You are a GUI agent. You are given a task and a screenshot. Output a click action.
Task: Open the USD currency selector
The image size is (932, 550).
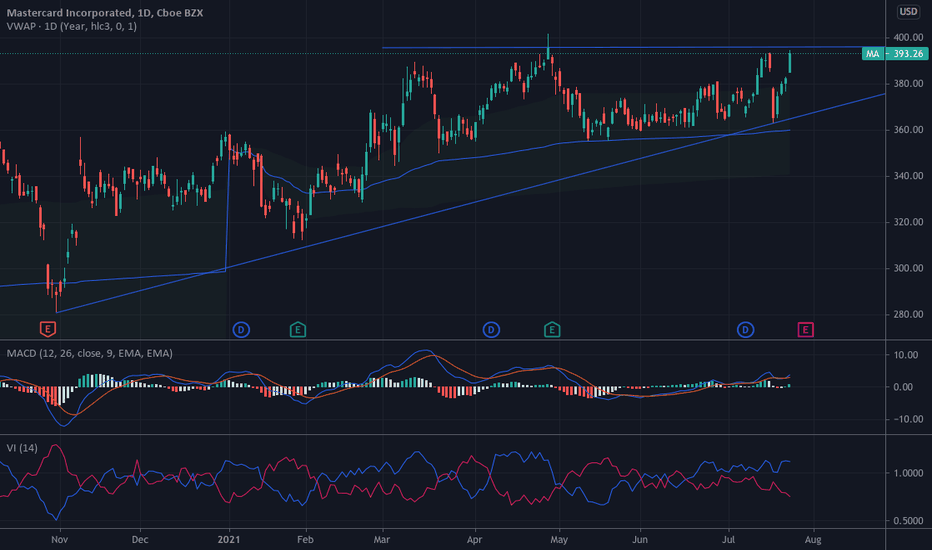coord(908,11)
